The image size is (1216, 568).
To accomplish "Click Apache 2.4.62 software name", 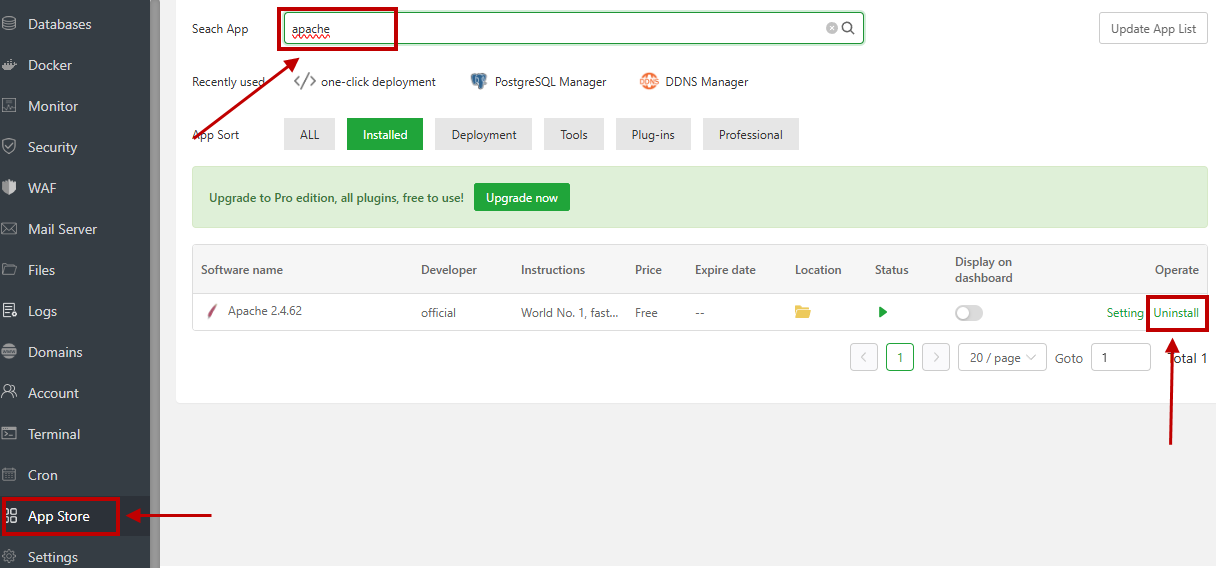I will [265, 311].
